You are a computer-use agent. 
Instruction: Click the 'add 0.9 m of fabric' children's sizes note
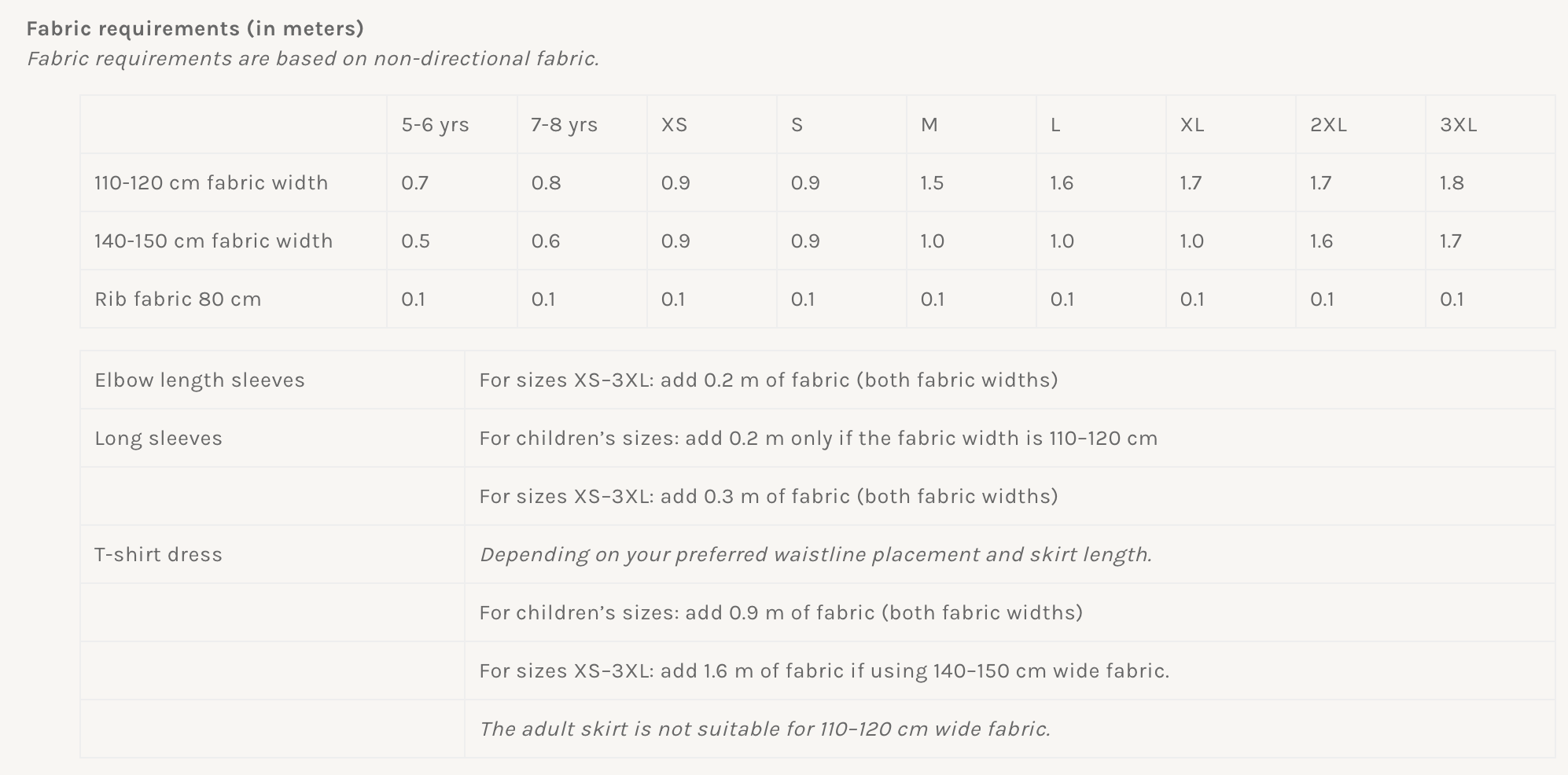pyautogui.click(x=780, y=613)
